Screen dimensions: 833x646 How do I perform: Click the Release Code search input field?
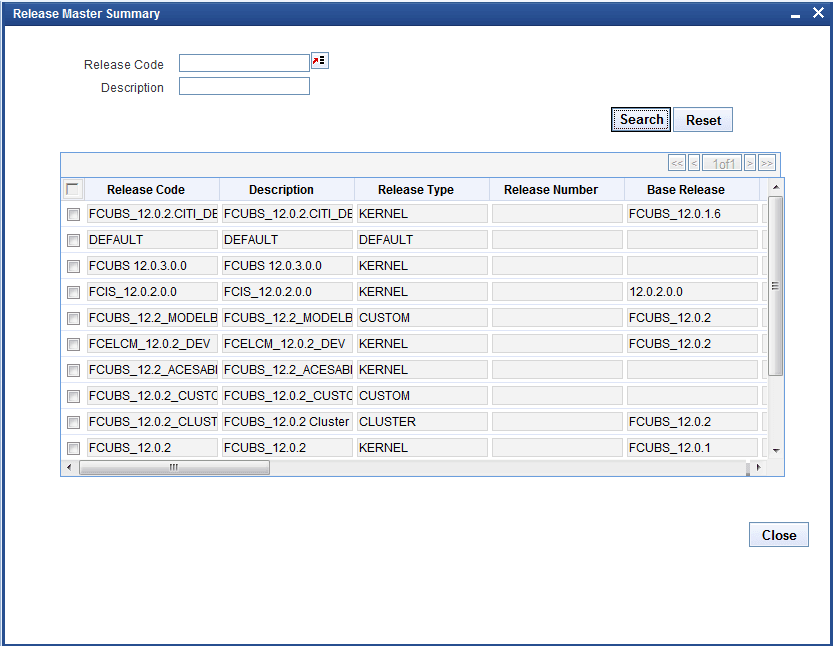[x=244, y=63]
